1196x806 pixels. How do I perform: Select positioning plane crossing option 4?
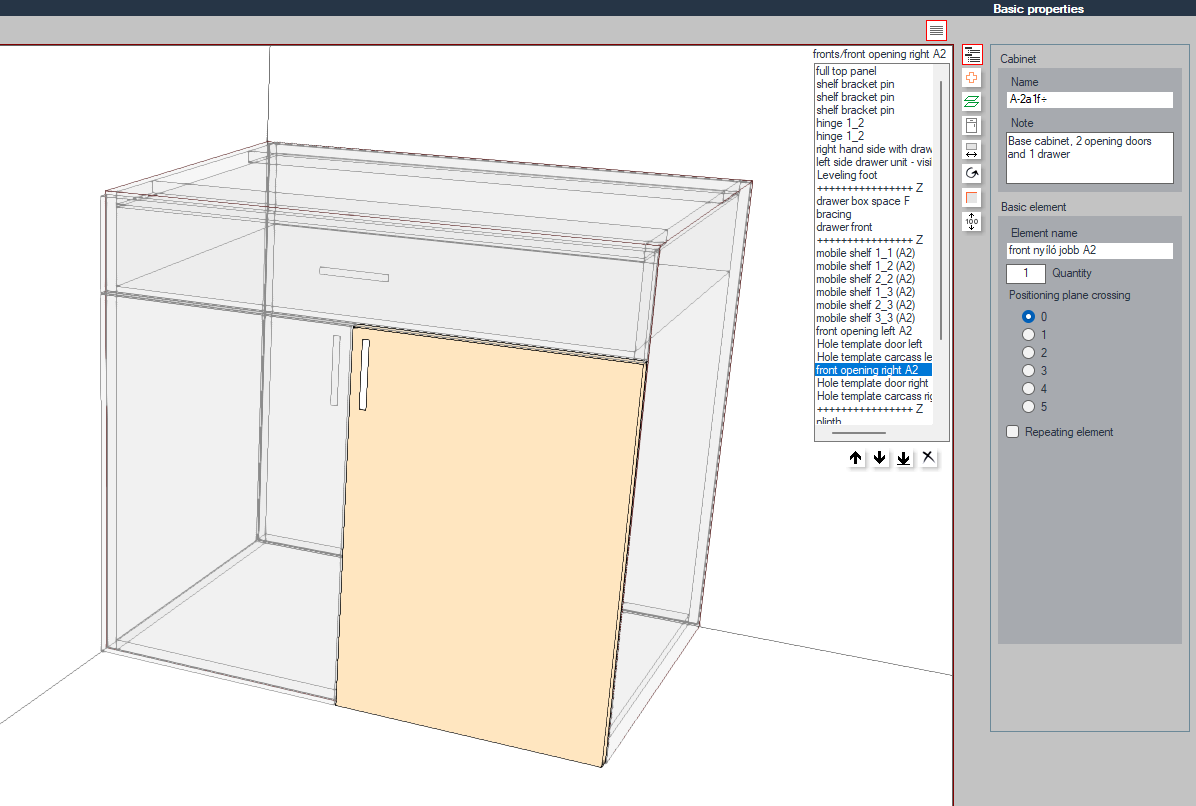[x=1028, y=389]
